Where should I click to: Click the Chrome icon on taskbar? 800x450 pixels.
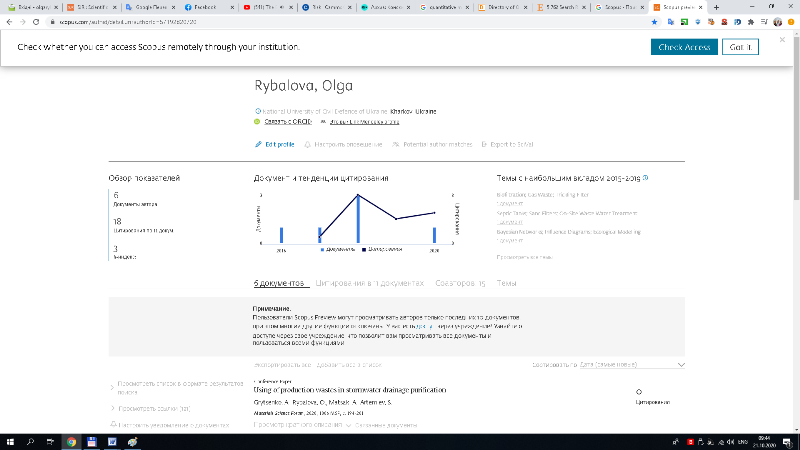tap(71, 442)
